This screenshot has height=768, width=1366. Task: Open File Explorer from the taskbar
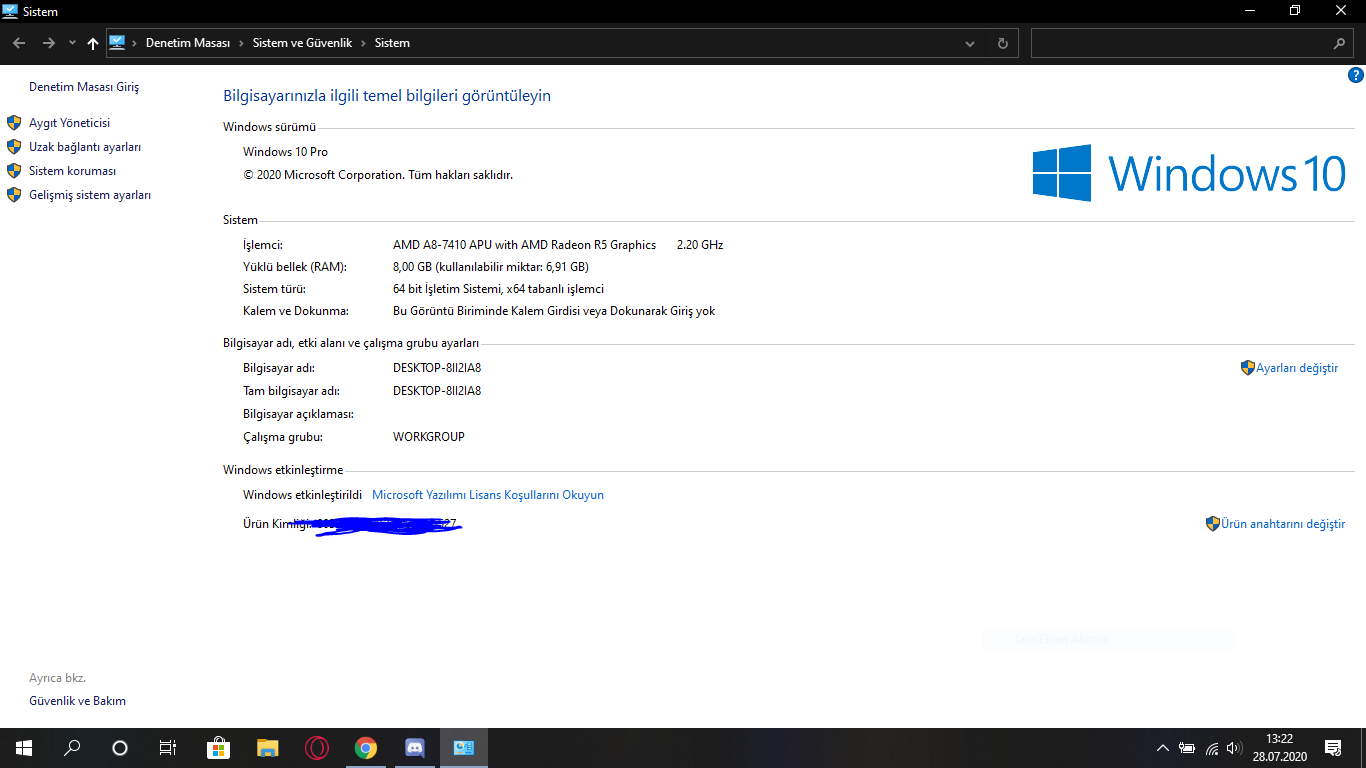click(x=267, y=747)
